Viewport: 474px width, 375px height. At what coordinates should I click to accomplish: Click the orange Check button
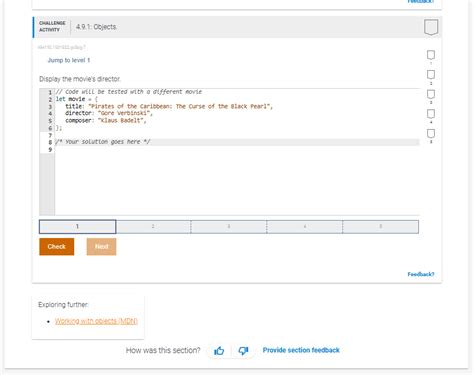(57, 247)
